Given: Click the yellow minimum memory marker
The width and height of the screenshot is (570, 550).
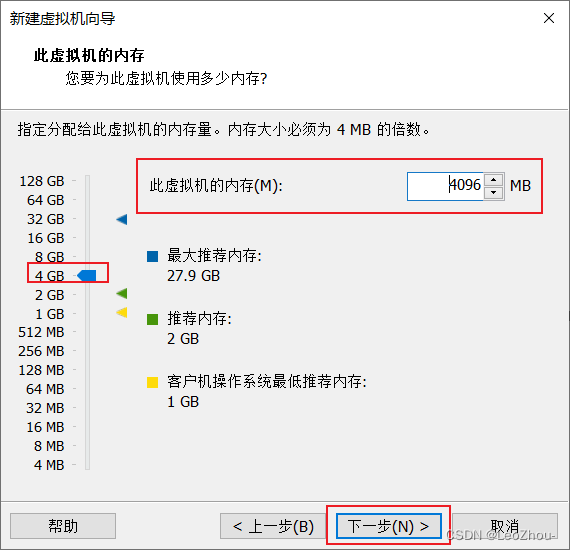Looking at the screenshot, I should coord(122,312).
